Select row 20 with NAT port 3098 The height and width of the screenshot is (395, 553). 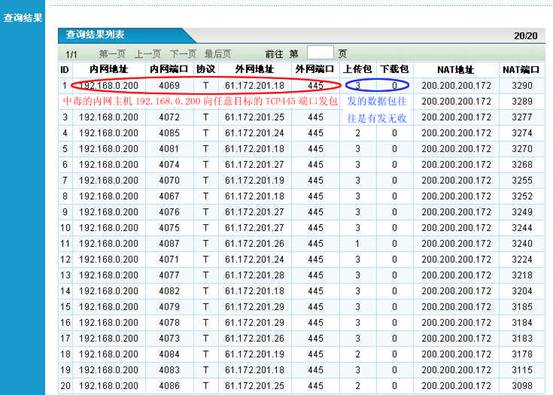tap(301, 386)
